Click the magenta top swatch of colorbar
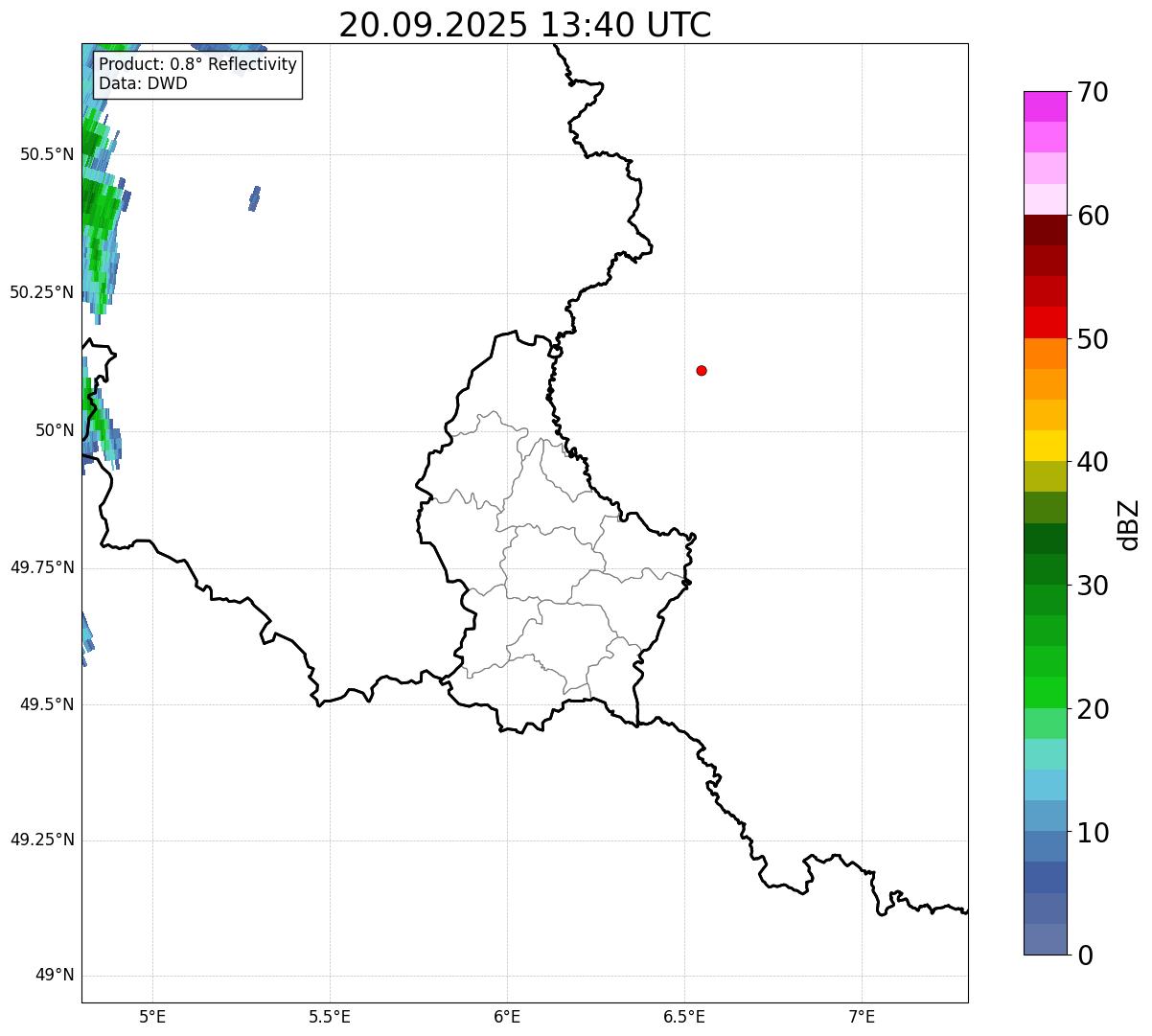Image resolution: width=1152 pixels, height=1036 pixels. pyautogui.click(x=1046, y=106)
